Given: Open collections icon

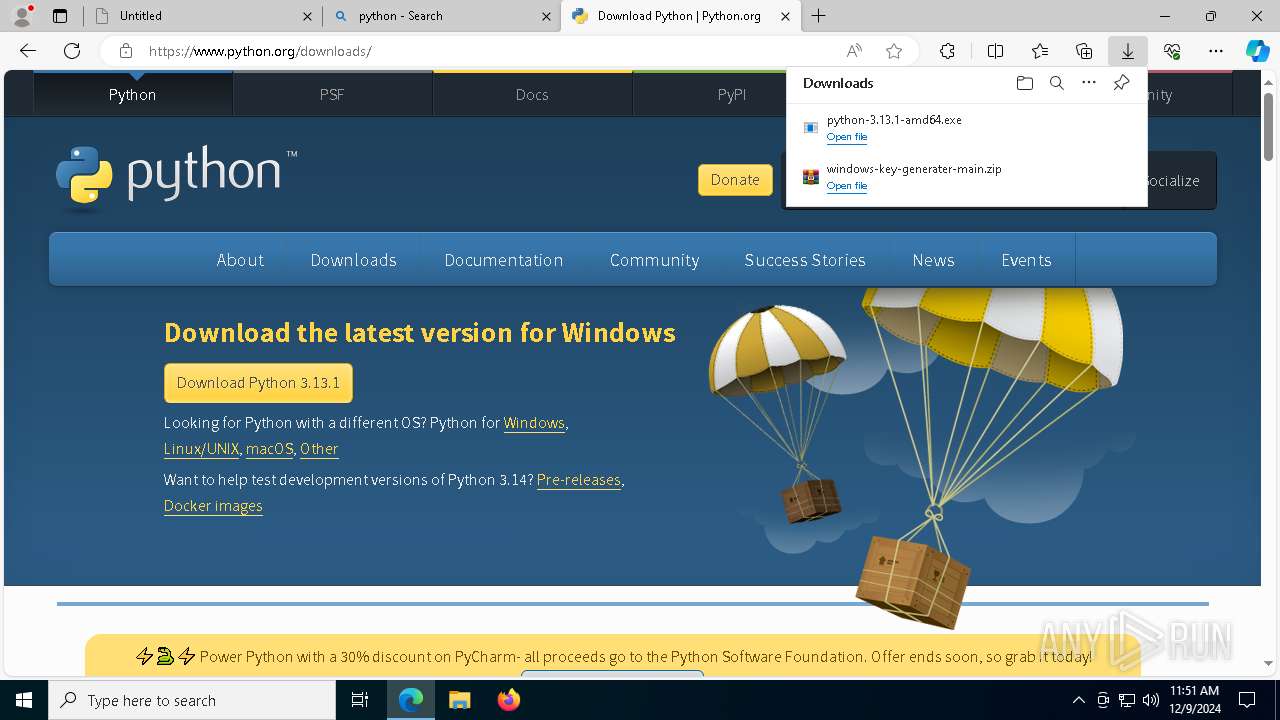Looking at the screenshot, I should (1084, 51).
